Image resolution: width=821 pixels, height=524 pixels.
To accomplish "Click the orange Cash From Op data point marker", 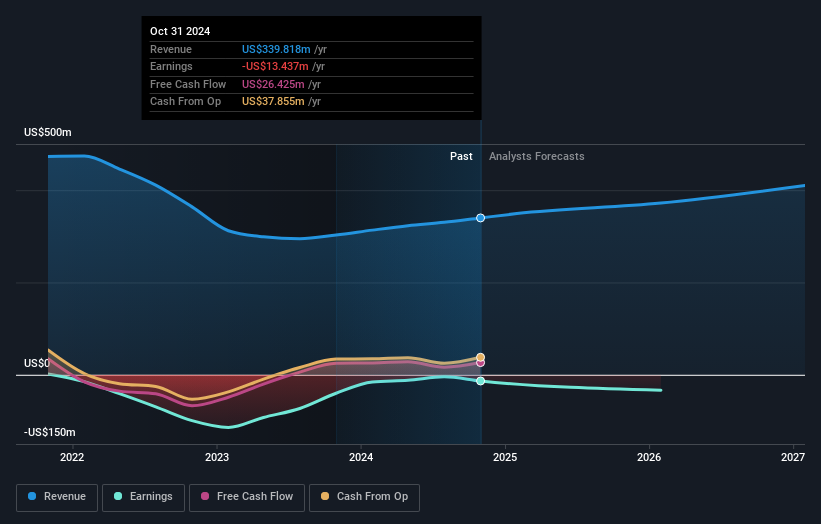I will click(480, 358).
